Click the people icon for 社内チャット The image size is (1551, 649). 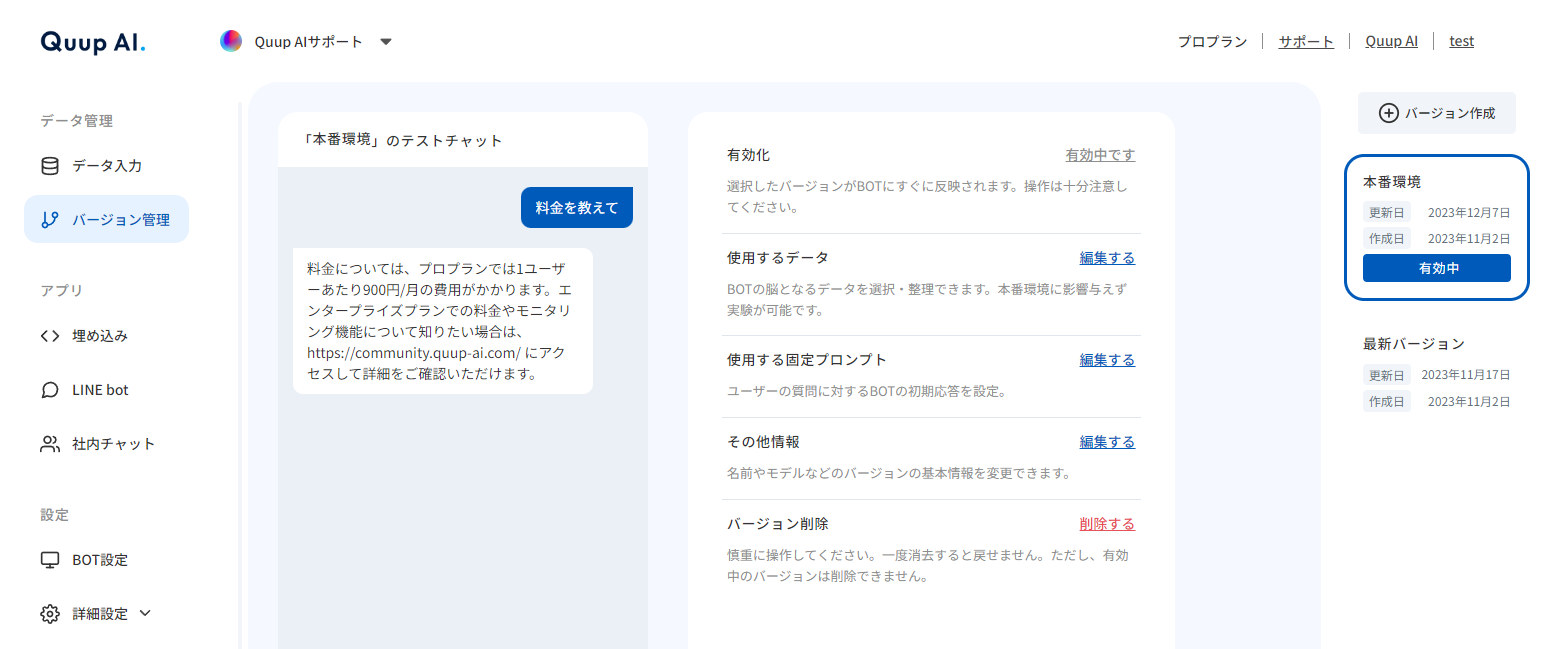(50, 444)
